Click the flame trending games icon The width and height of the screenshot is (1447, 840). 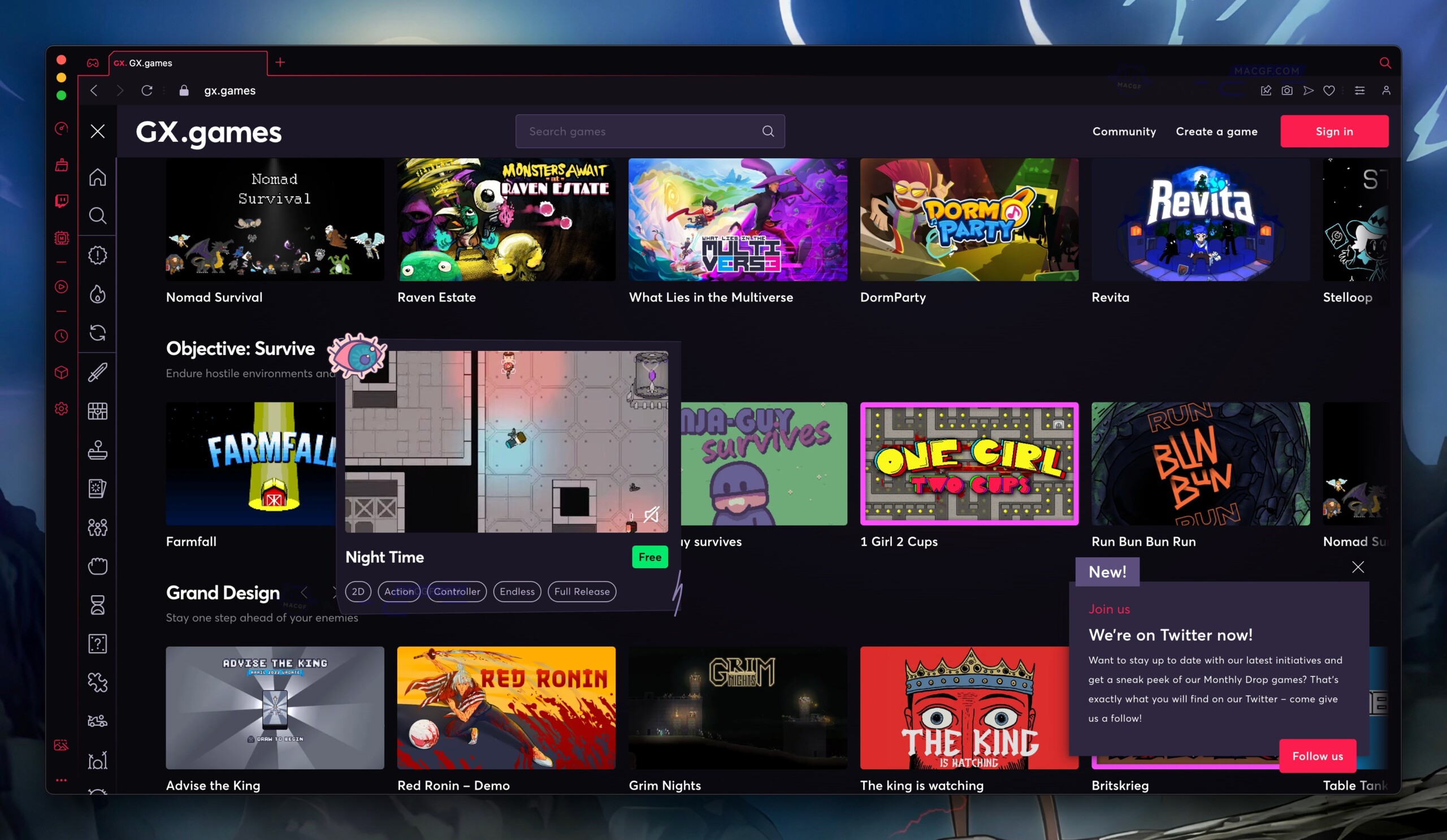[98, 294]
